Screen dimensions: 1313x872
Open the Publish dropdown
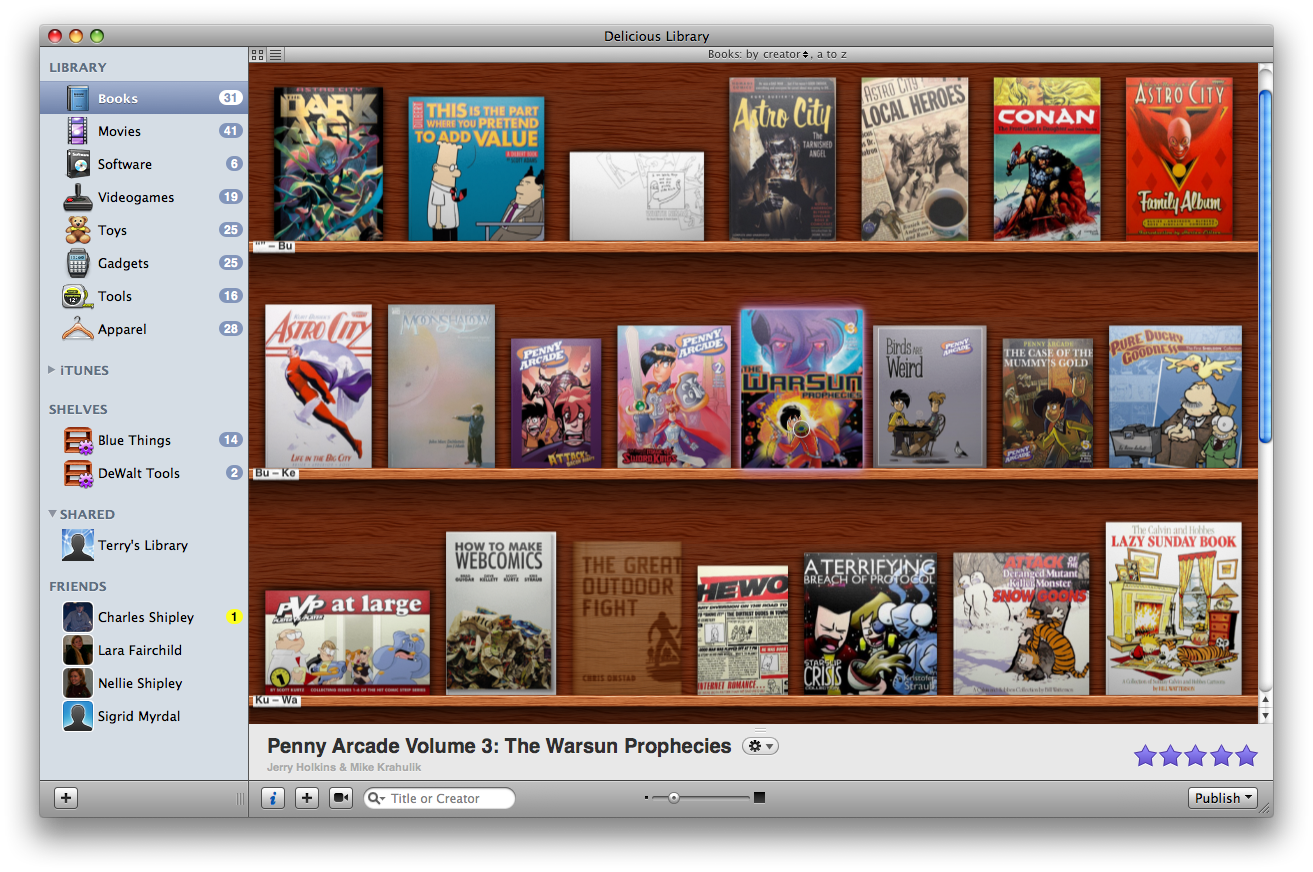[x=1224, y=798]
